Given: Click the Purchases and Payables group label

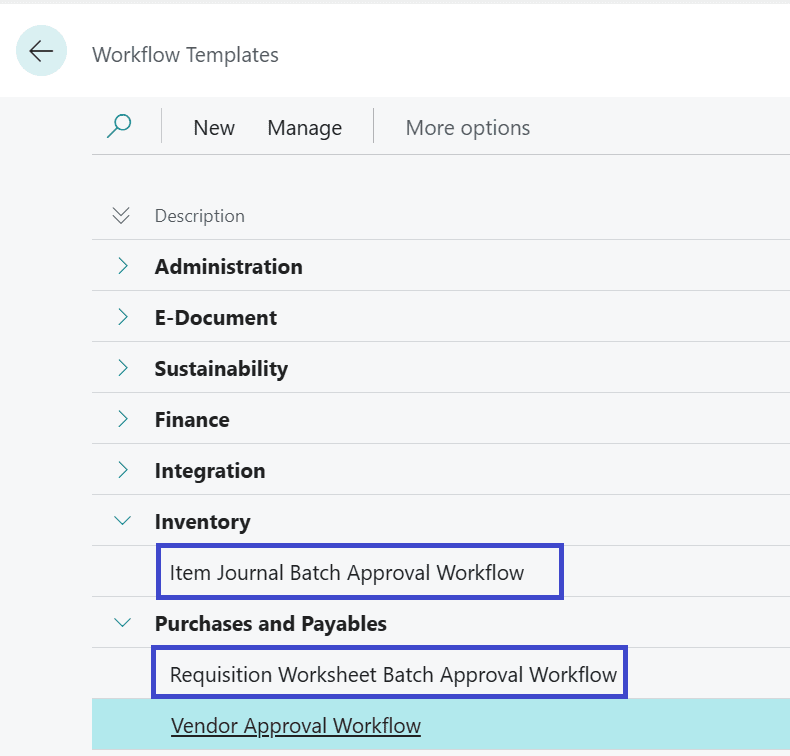Looking at the screenshot, I should (x=270, y=624).
